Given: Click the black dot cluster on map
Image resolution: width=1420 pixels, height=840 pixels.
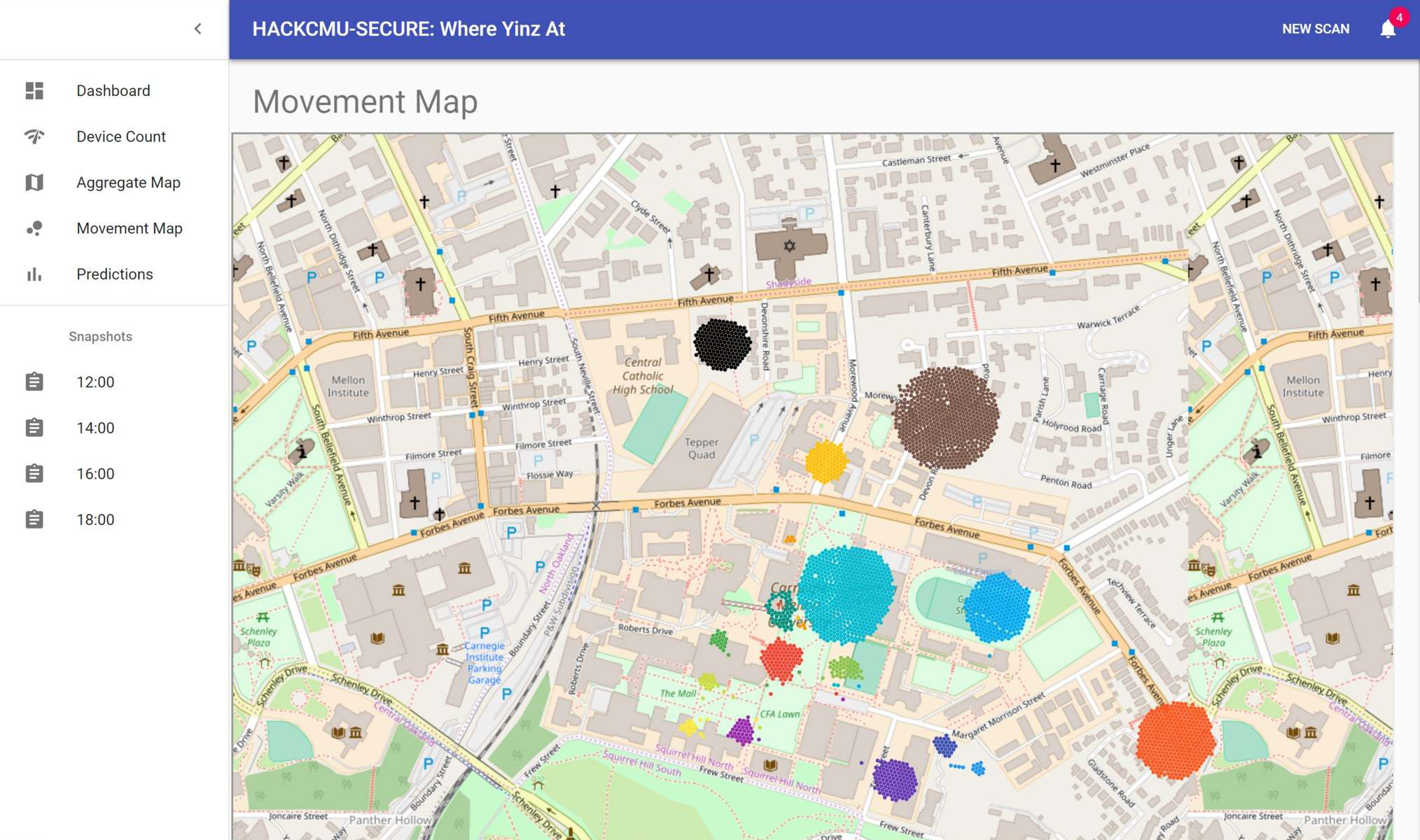Looking at the screenshot, I should pos(722,344).
